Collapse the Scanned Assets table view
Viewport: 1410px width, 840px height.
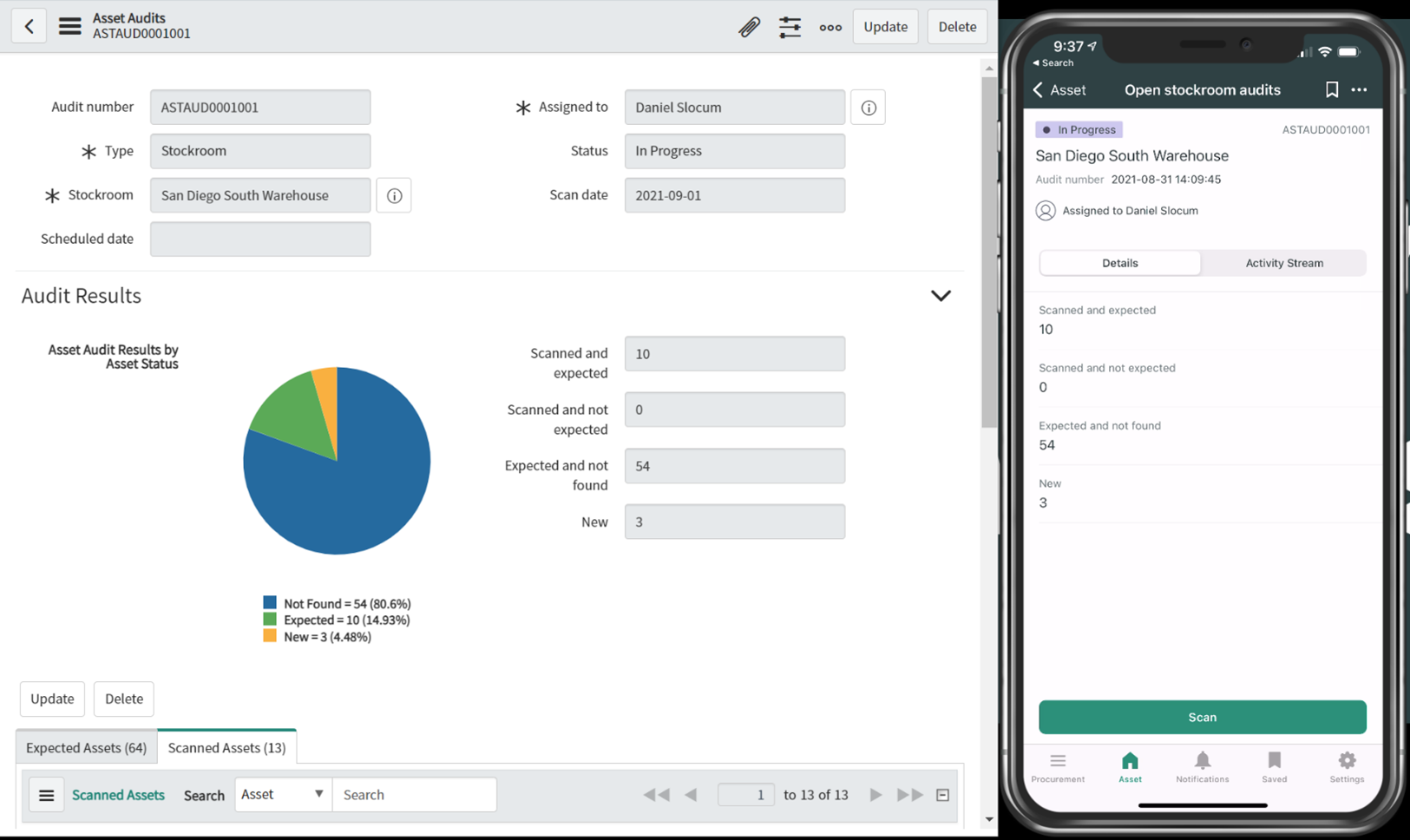[x=941, y=794]
